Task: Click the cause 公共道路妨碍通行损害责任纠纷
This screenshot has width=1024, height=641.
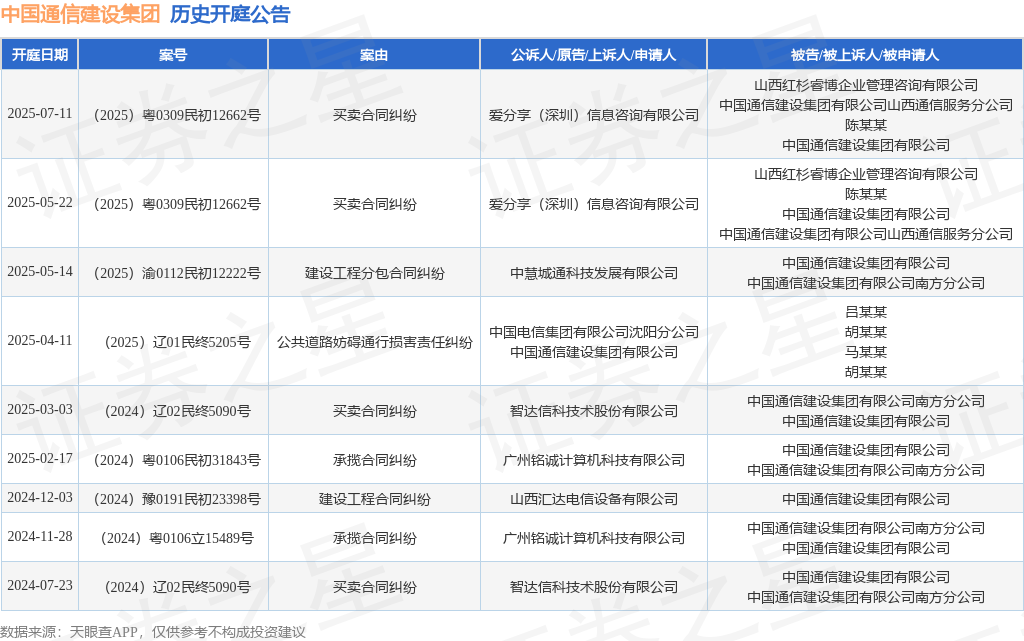Action: pos(375,342)
